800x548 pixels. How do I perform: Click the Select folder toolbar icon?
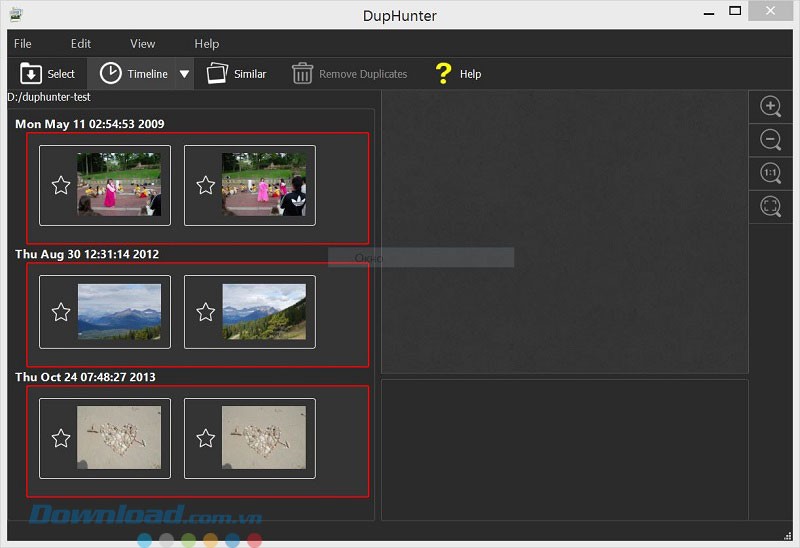[32, 74]
